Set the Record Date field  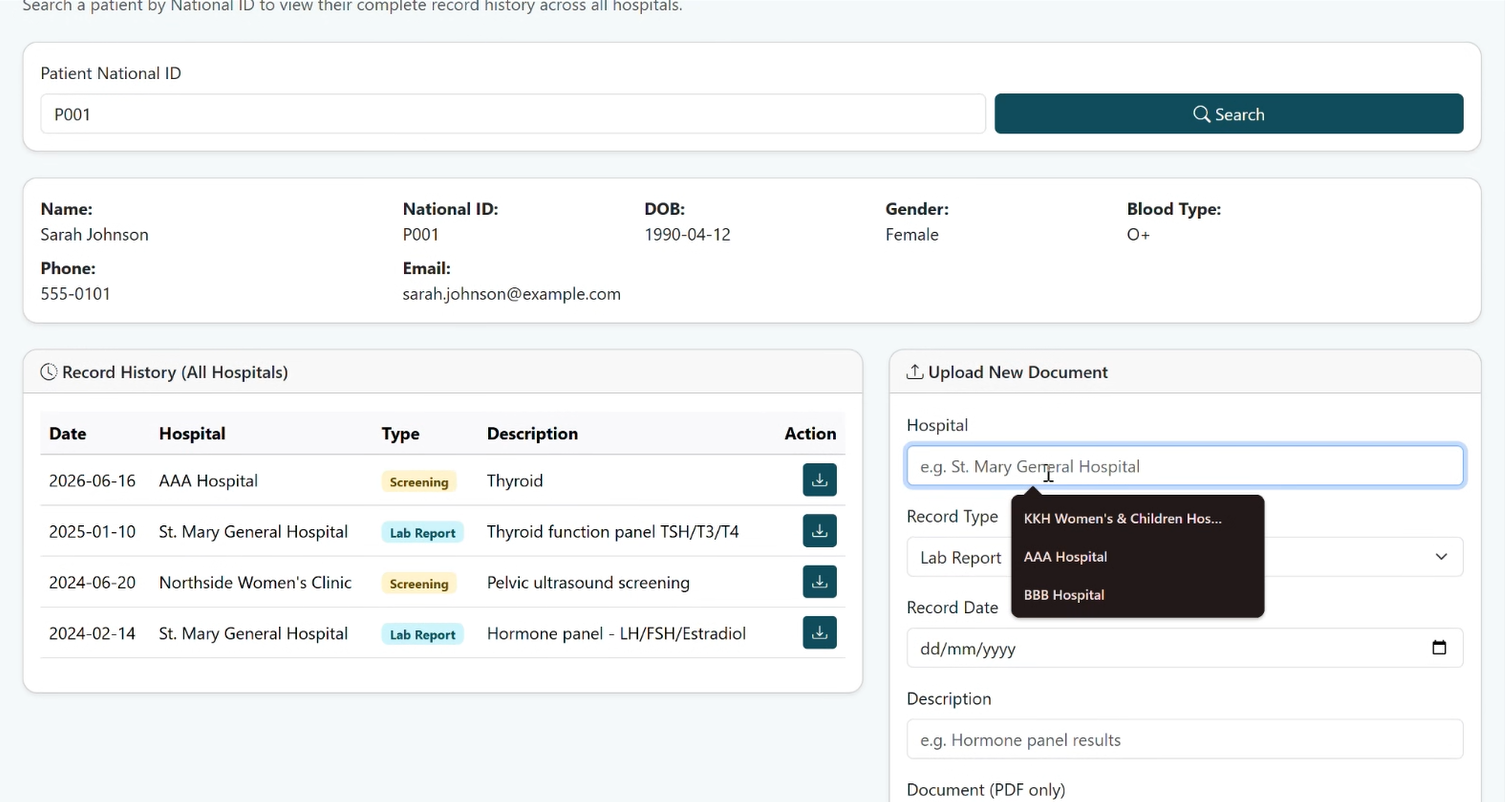(x=1185, y=648)
